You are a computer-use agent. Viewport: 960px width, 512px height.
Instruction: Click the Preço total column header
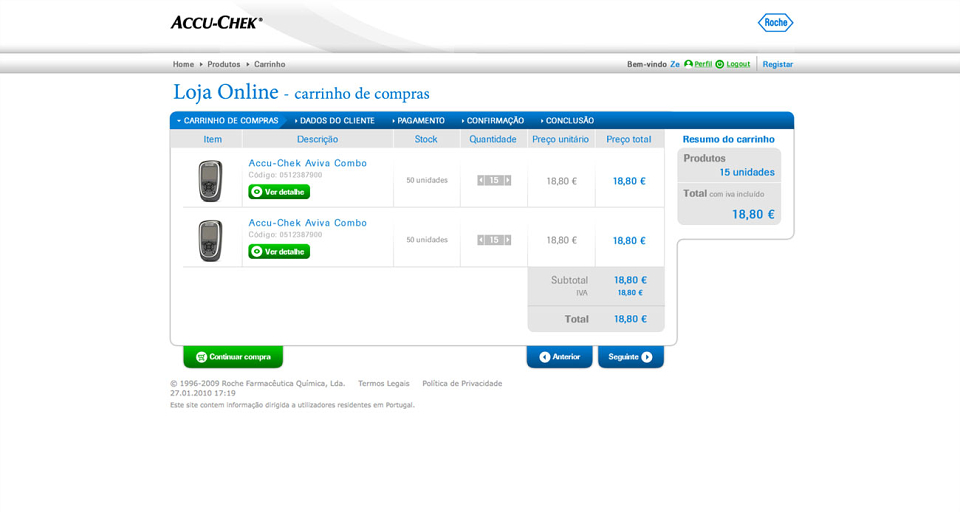[x=629, y=139]
